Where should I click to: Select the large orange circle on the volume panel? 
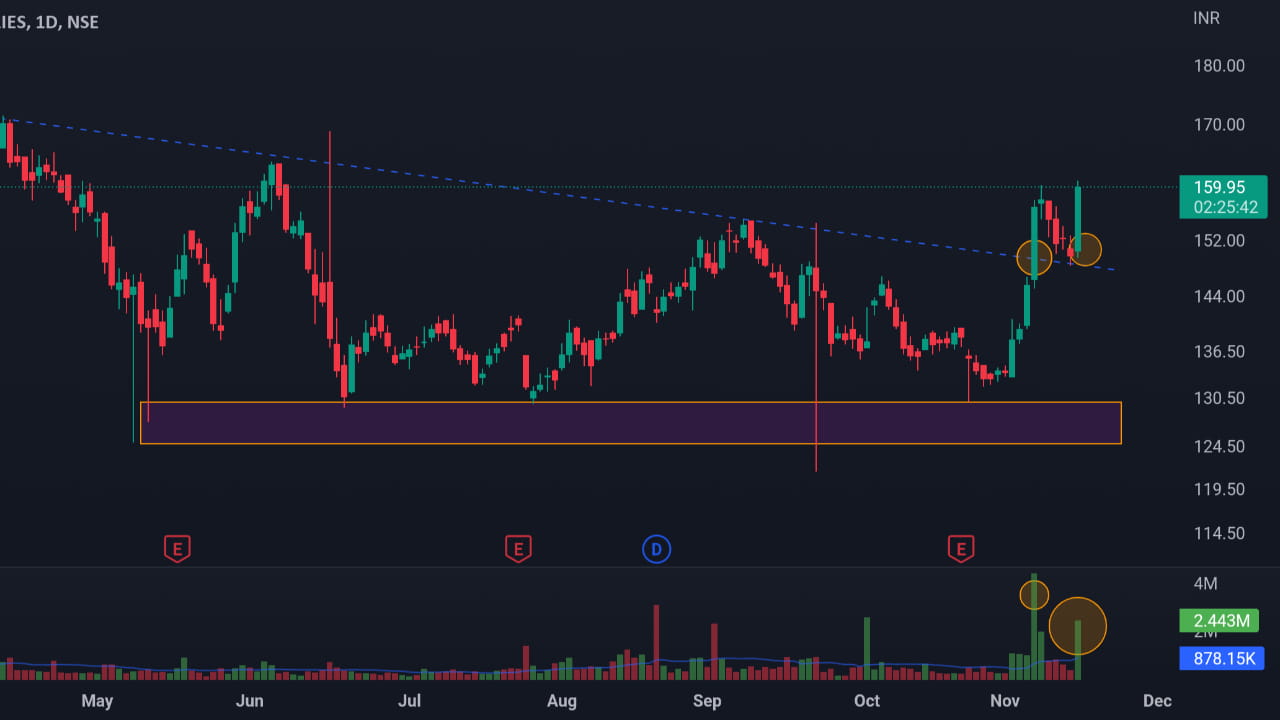1078,625
